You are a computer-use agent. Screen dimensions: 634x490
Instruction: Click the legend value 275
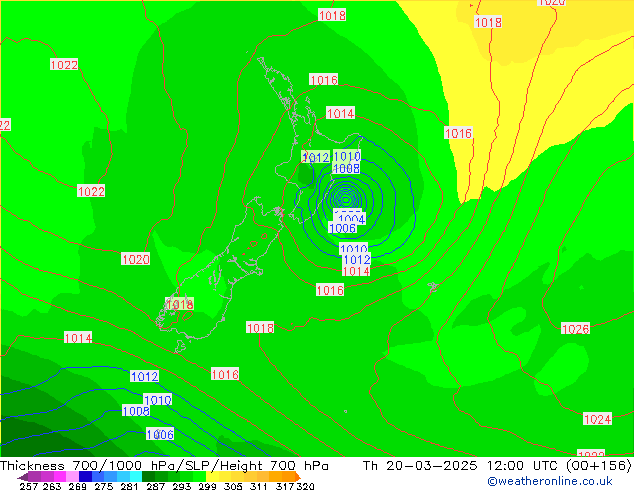104,486
